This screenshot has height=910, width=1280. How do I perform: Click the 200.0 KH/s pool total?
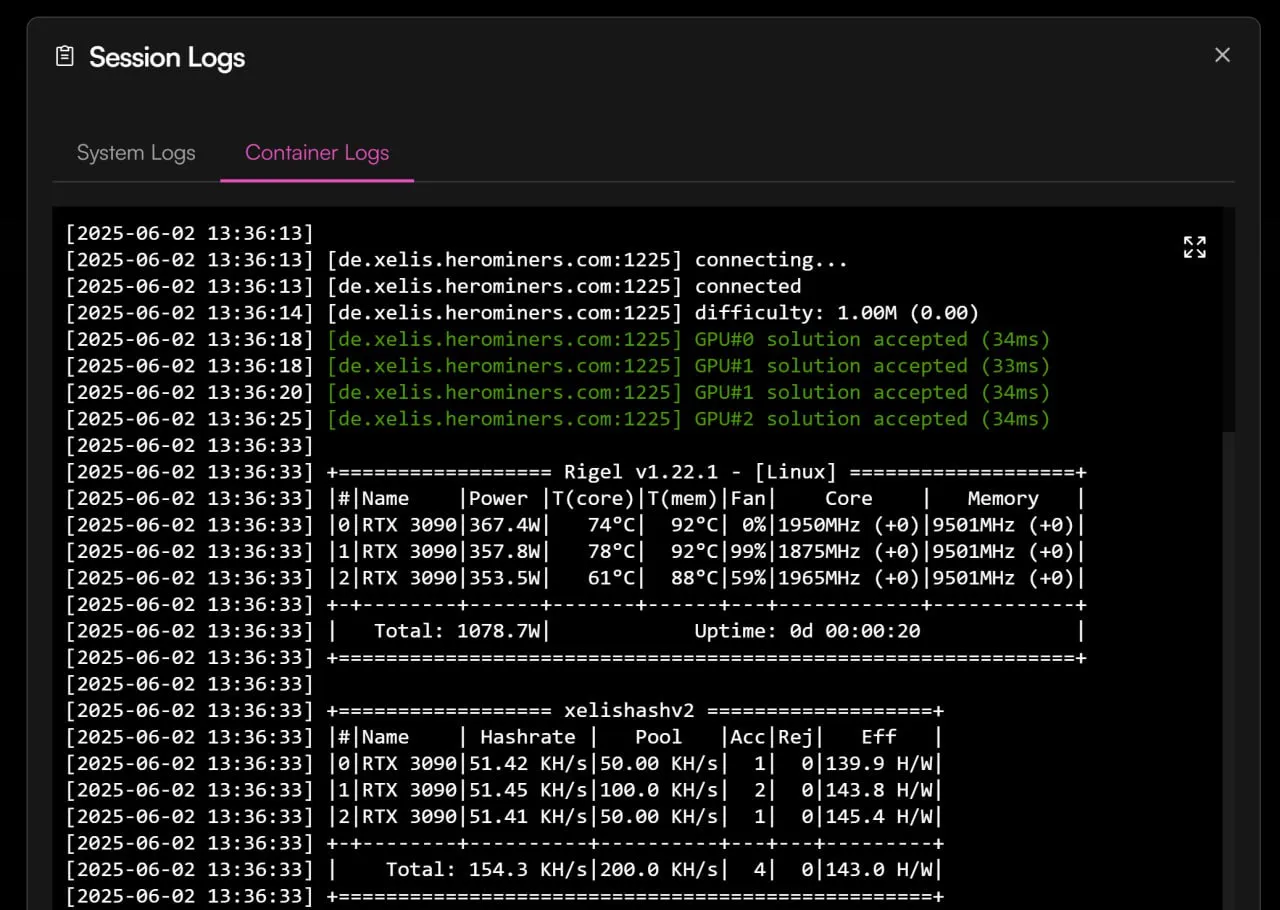[x=658, y=869]
